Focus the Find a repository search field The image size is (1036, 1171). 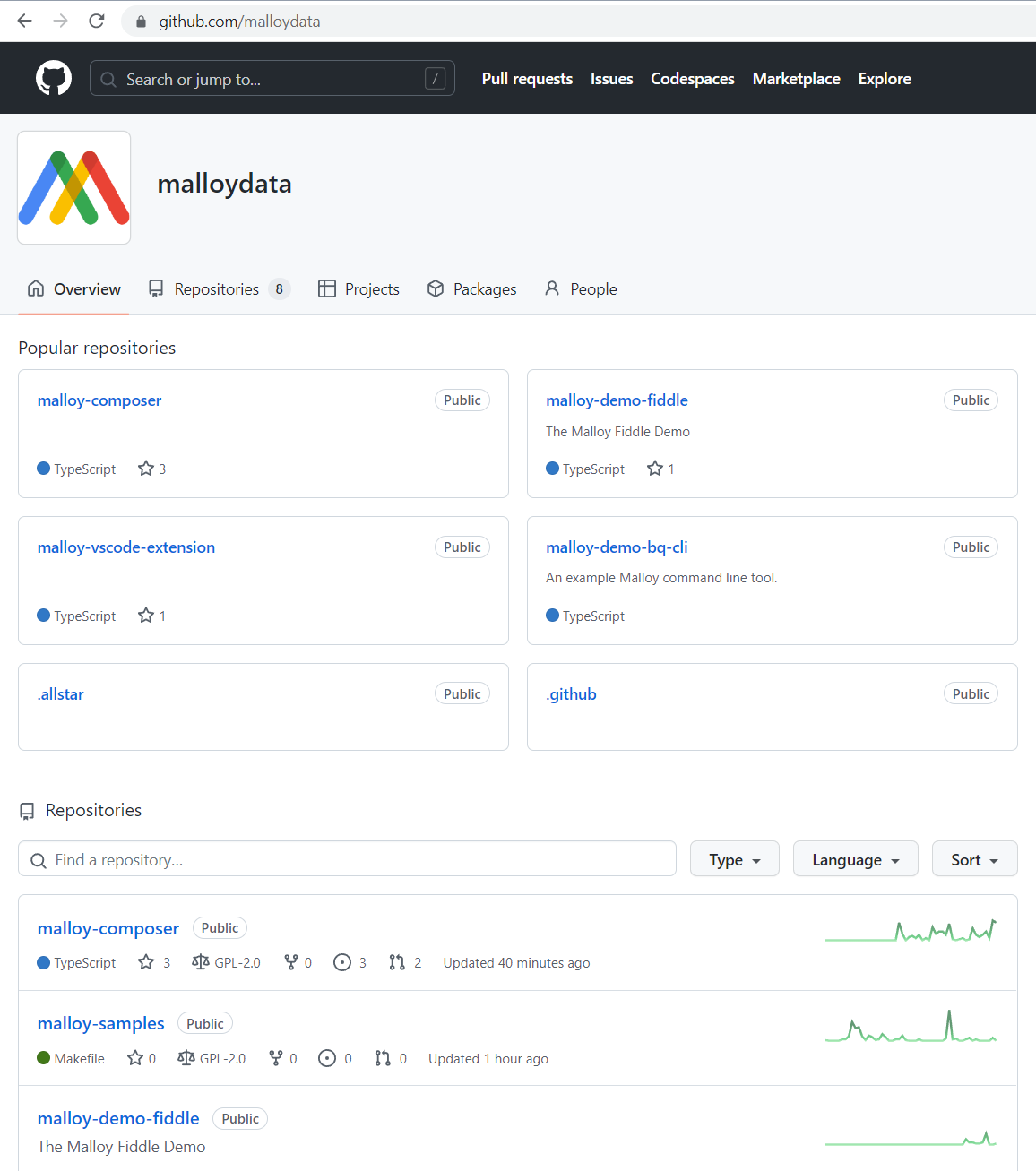click(358, 859)
